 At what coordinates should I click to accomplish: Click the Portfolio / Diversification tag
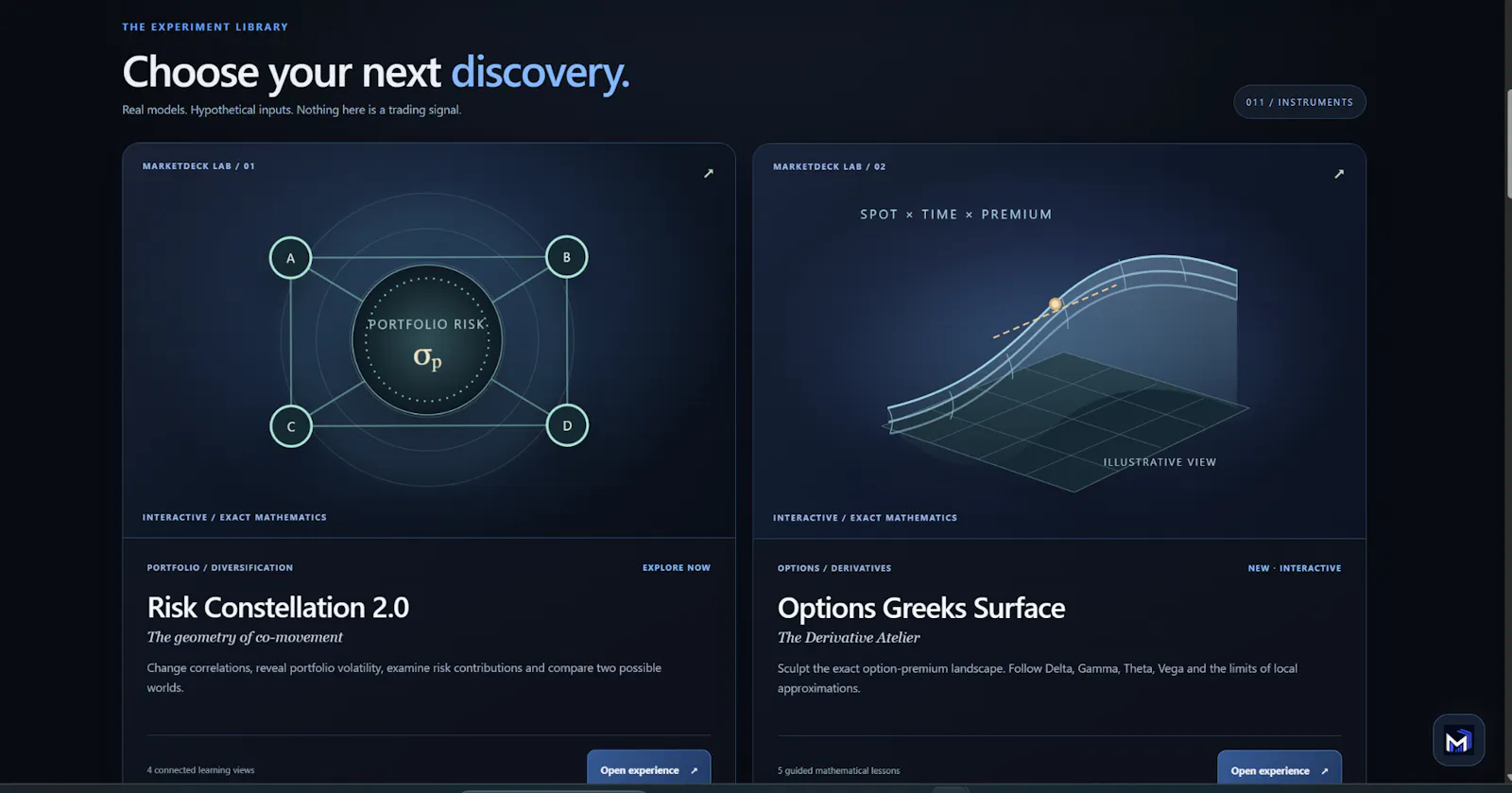point(220,568)
